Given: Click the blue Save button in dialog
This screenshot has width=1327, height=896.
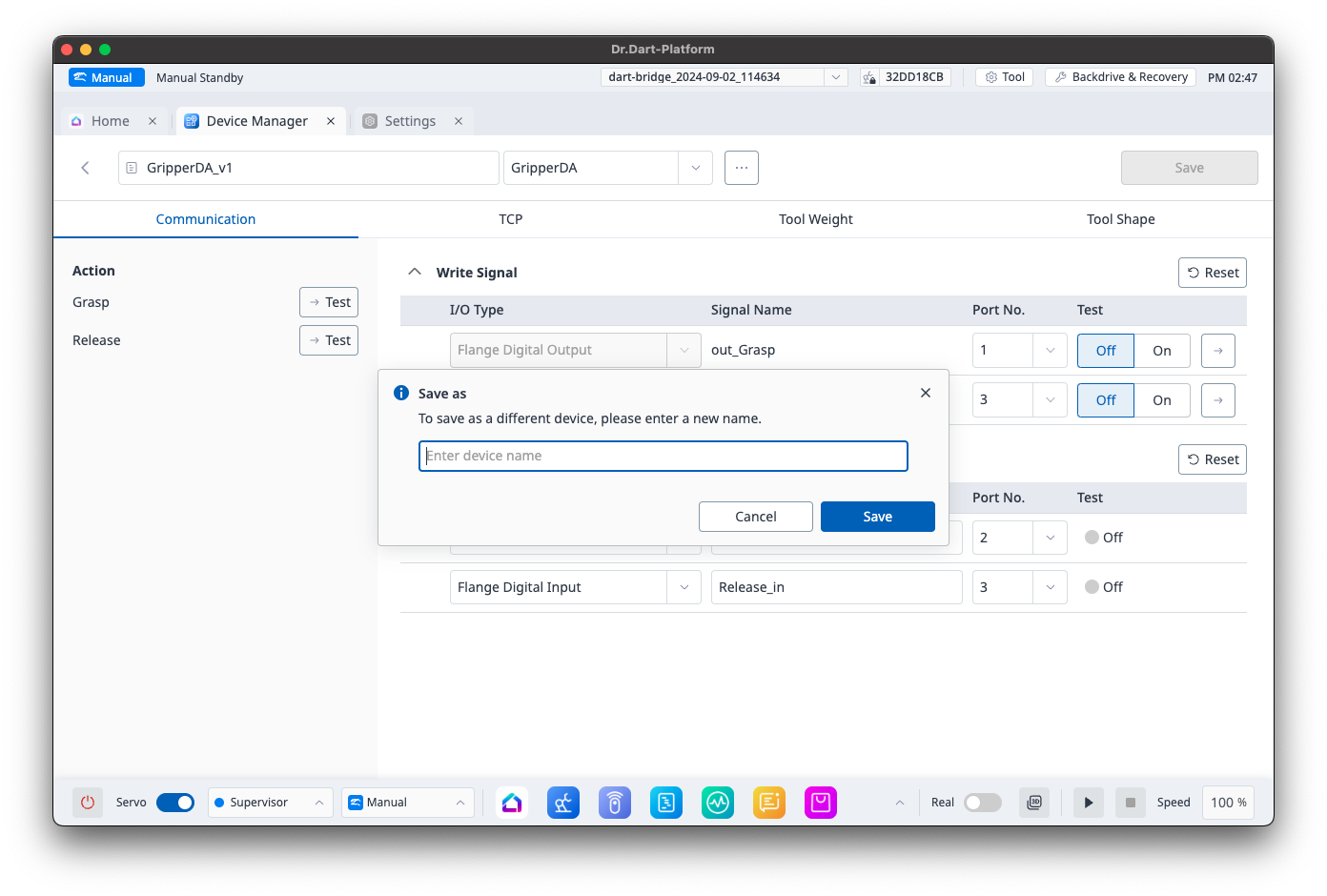Looking at the screenshot, I should 877,517.
